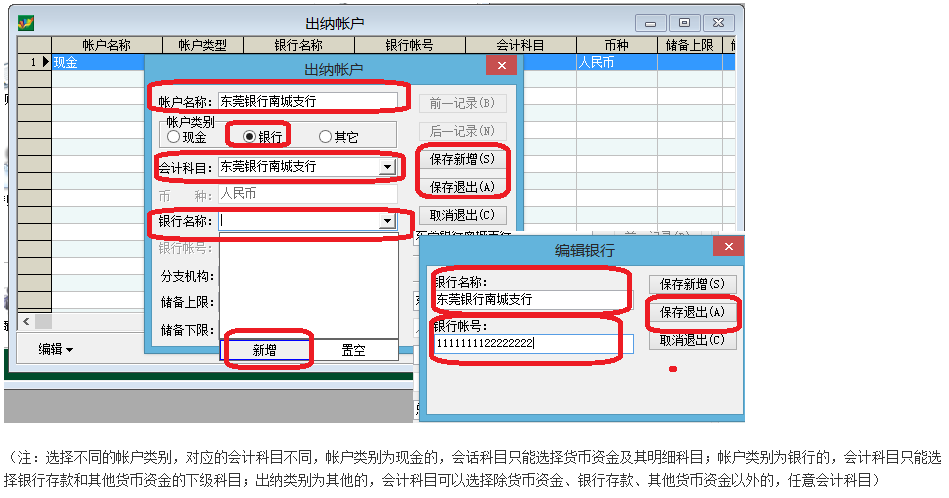Click the 帐户名称 column header
Image resolution: width=949 pixels, height=498 pixels.
point(107,45)
